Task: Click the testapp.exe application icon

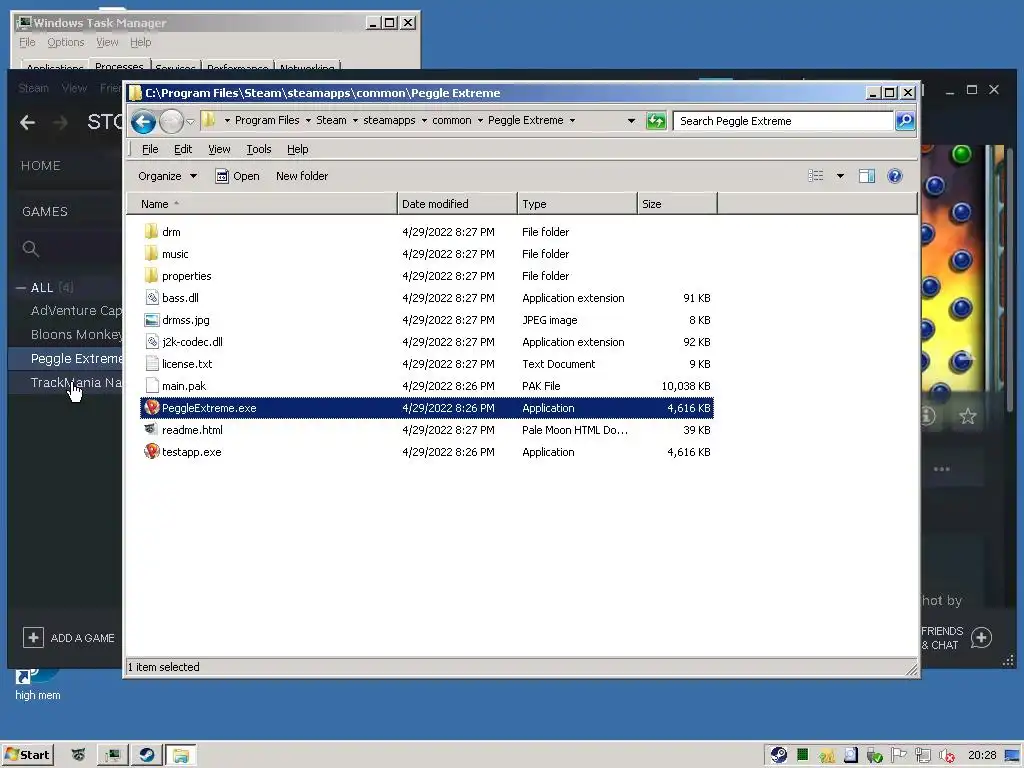Action: (x=152, y=452)
